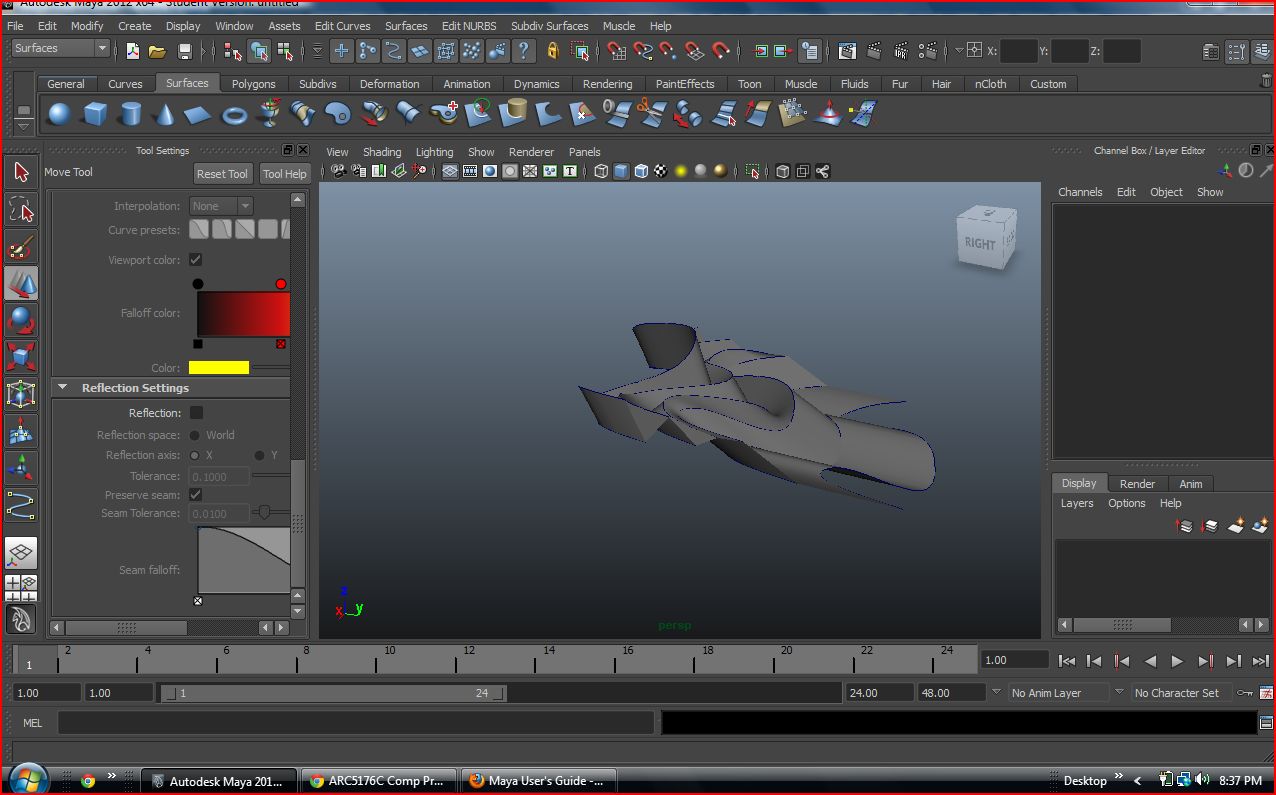Screen dimensions: 1276x795
Task: Switch to the Polygons shelf tab
Action: [253, 84]
